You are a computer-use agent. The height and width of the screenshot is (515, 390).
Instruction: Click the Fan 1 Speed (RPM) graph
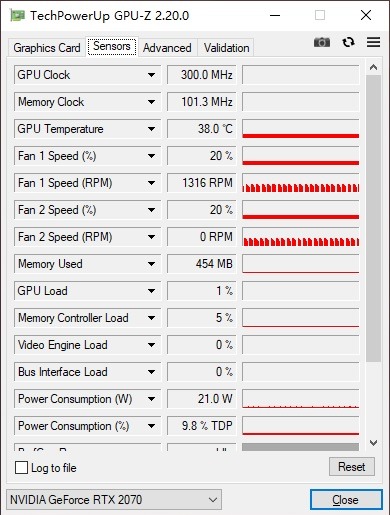[x=301, y=183]
